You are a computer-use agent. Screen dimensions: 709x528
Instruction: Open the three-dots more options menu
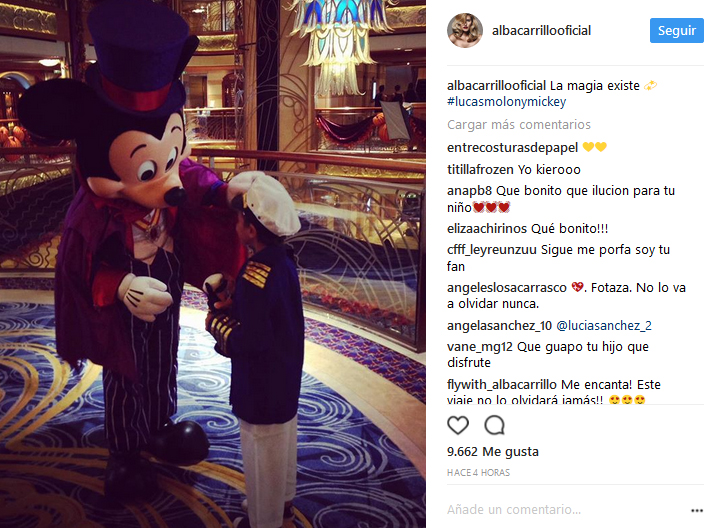pyautogui.click(x=697, y=510)
